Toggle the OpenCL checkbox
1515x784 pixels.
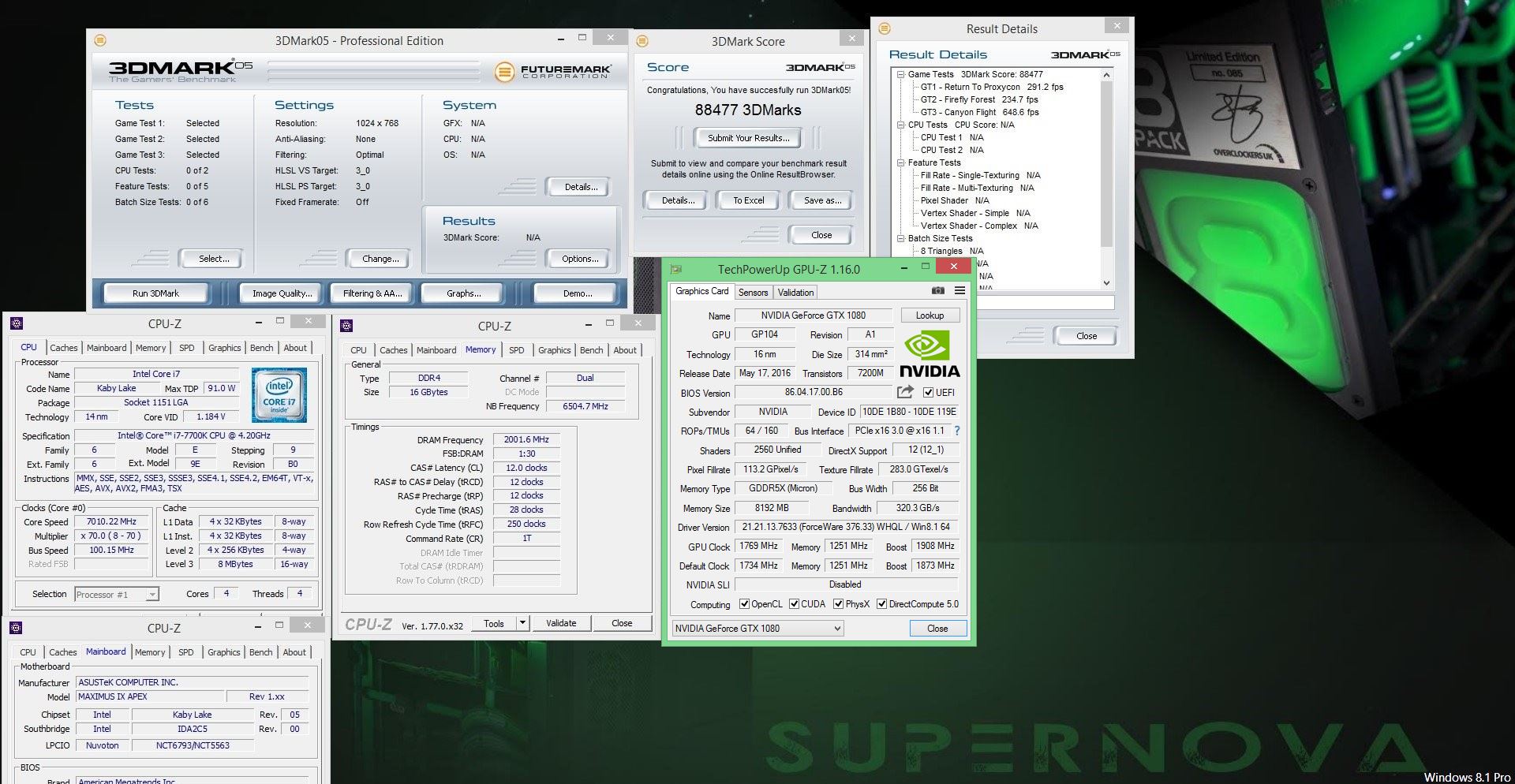[x=744, y=604]
